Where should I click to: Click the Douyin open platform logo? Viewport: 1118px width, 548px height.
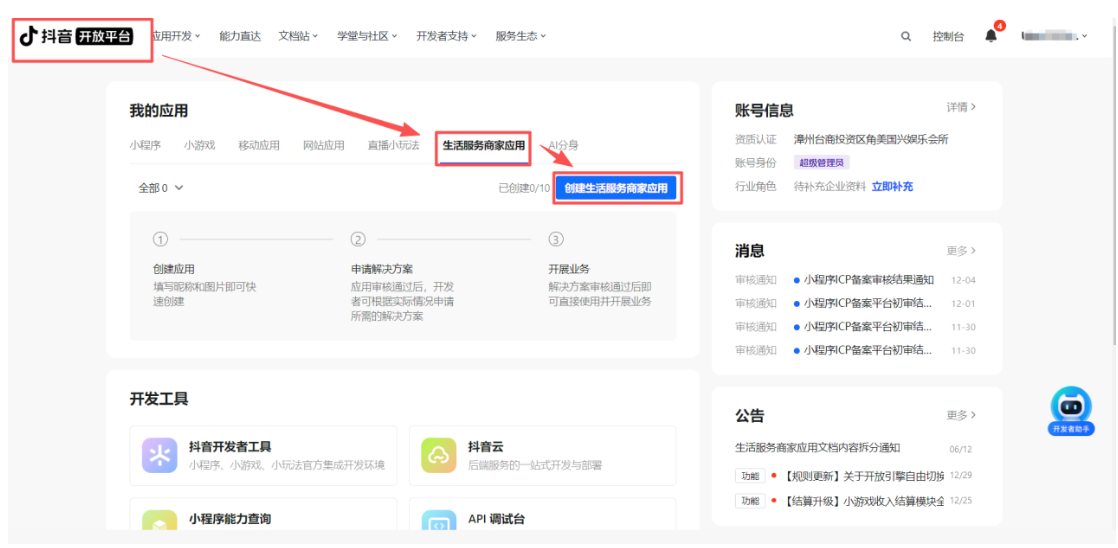point(76,36)
